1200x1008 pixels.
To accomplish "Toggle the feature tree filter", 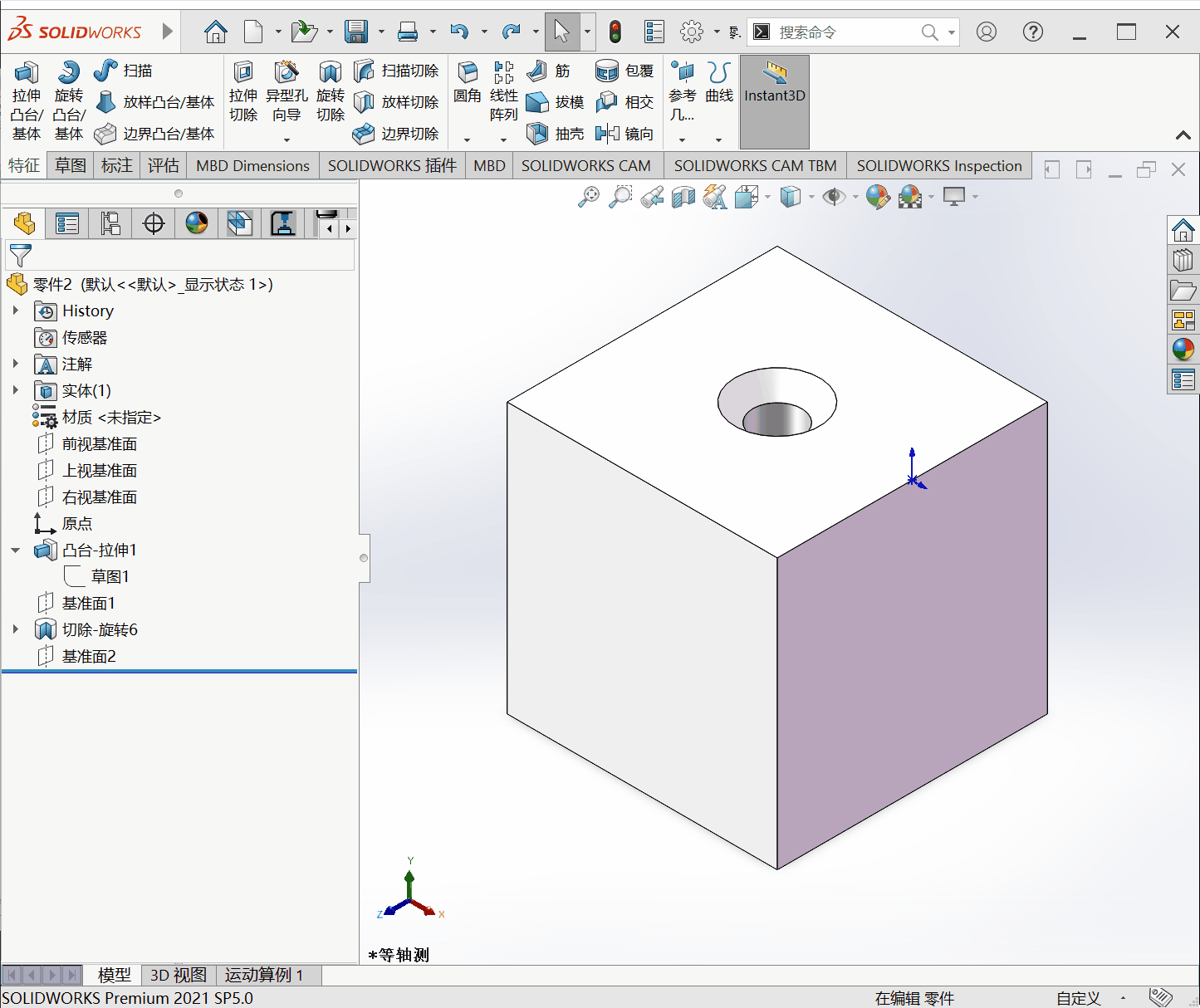I will click(x=20, y=255).
